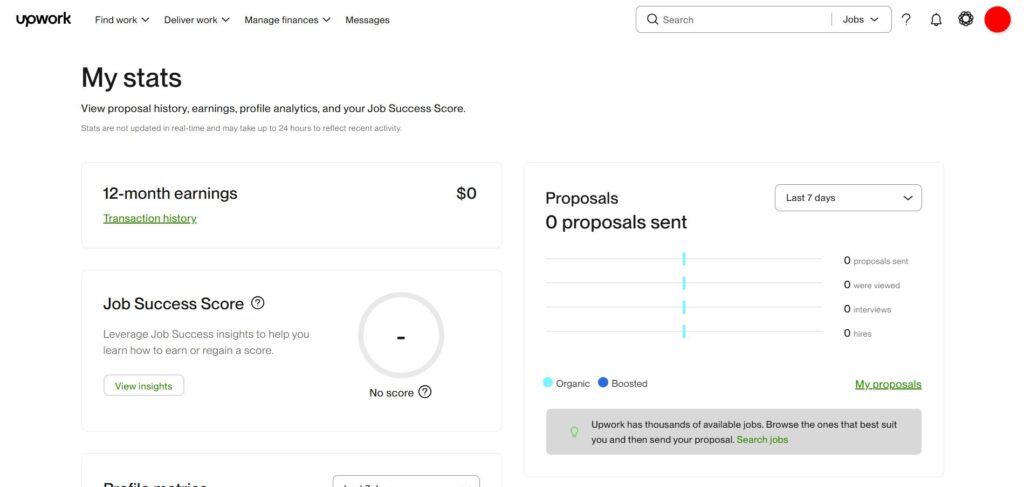Viewport: 1024px width, 487px height.
Task: Expand the Manage finances menu
Action: 288,20
